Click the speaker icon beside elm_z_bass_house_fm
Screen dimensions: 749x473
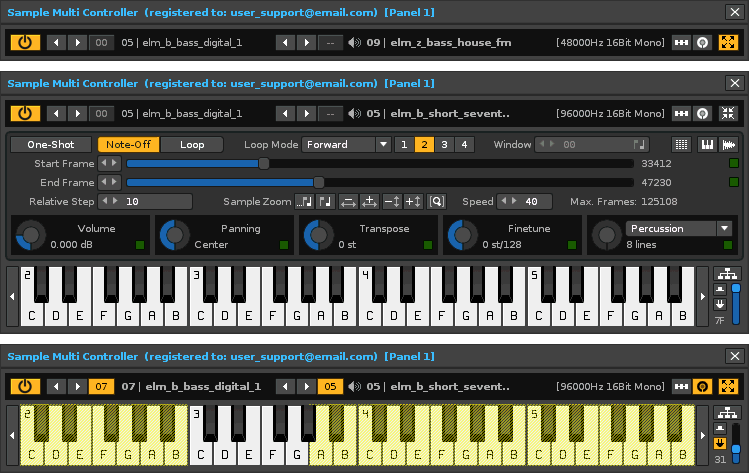(x=354, y=43)
